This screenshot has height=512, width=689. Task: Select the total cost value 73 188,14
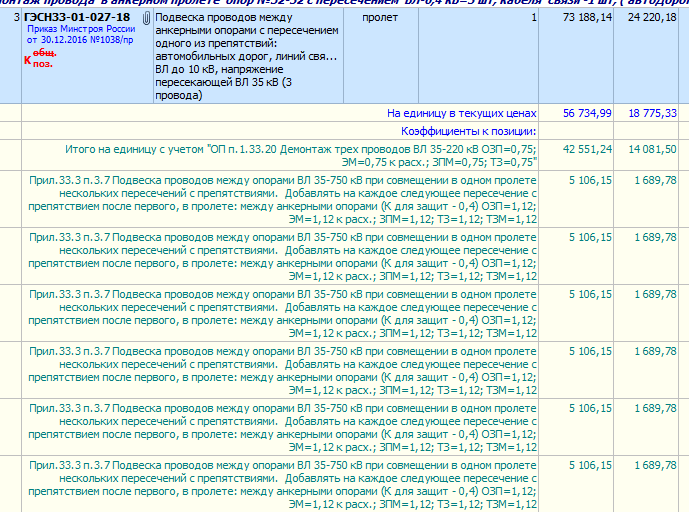coord(587,18)
